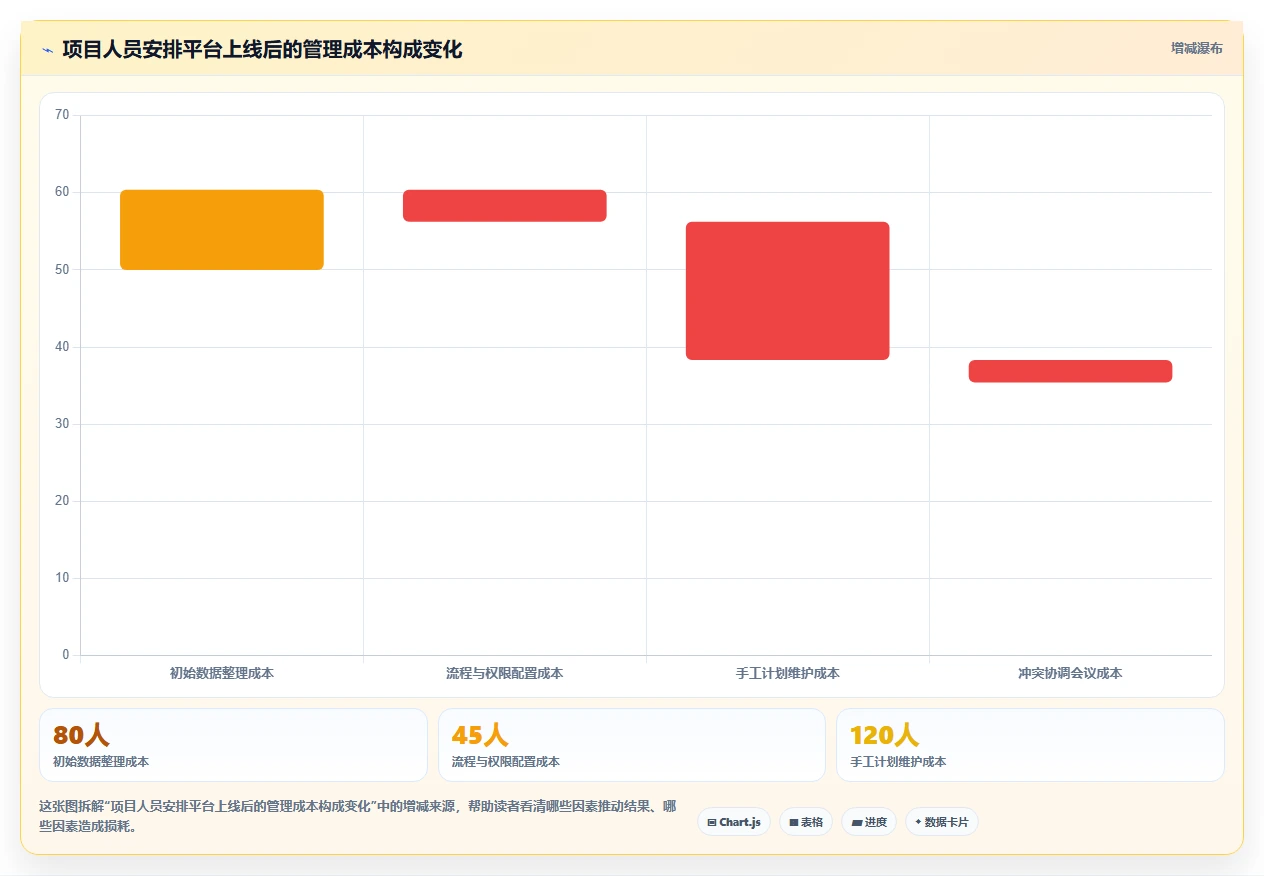
Task: Click the icon inside the Chart.js tag
Action: 712,823
